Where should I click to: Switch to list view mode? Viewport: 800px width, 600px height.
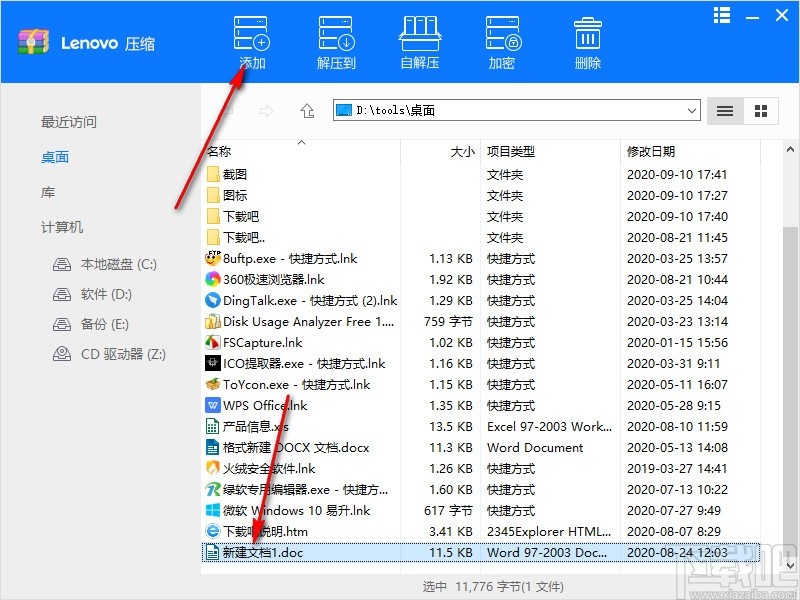coord(724,110)
